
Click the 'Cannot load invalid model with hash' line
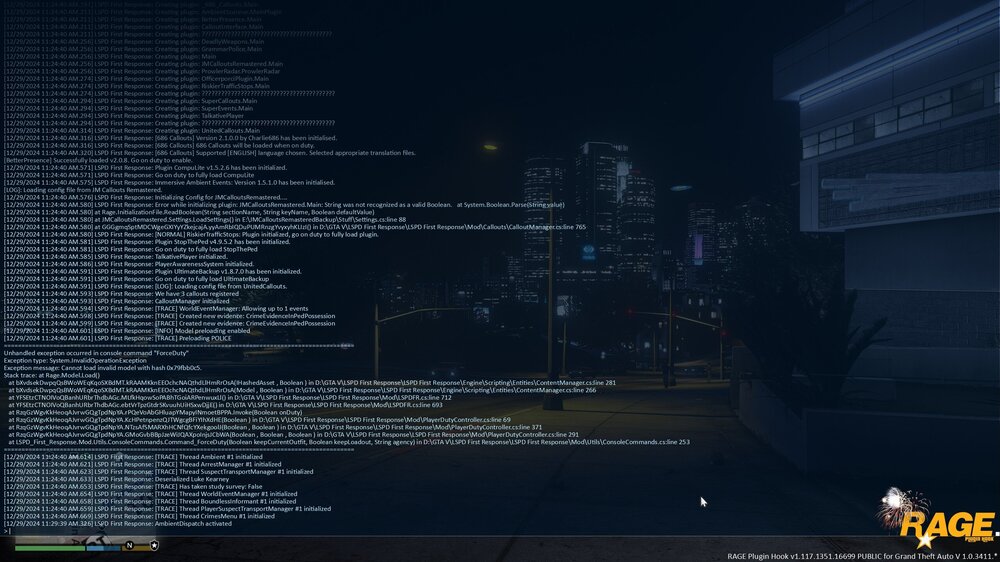(x=103, y=368)
